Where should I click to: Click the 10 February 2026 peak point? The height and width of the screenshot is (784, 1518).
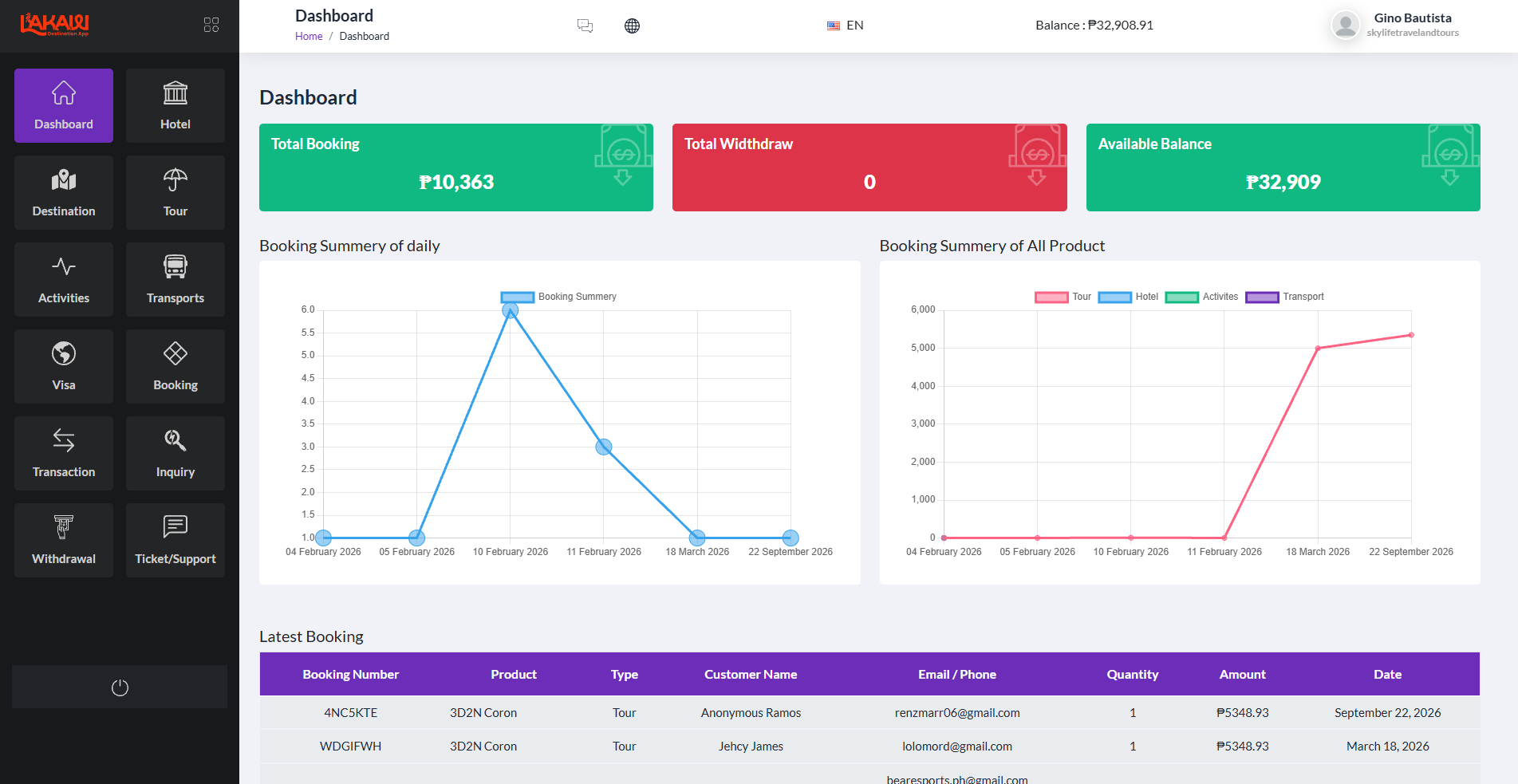[x=511, y=310]
